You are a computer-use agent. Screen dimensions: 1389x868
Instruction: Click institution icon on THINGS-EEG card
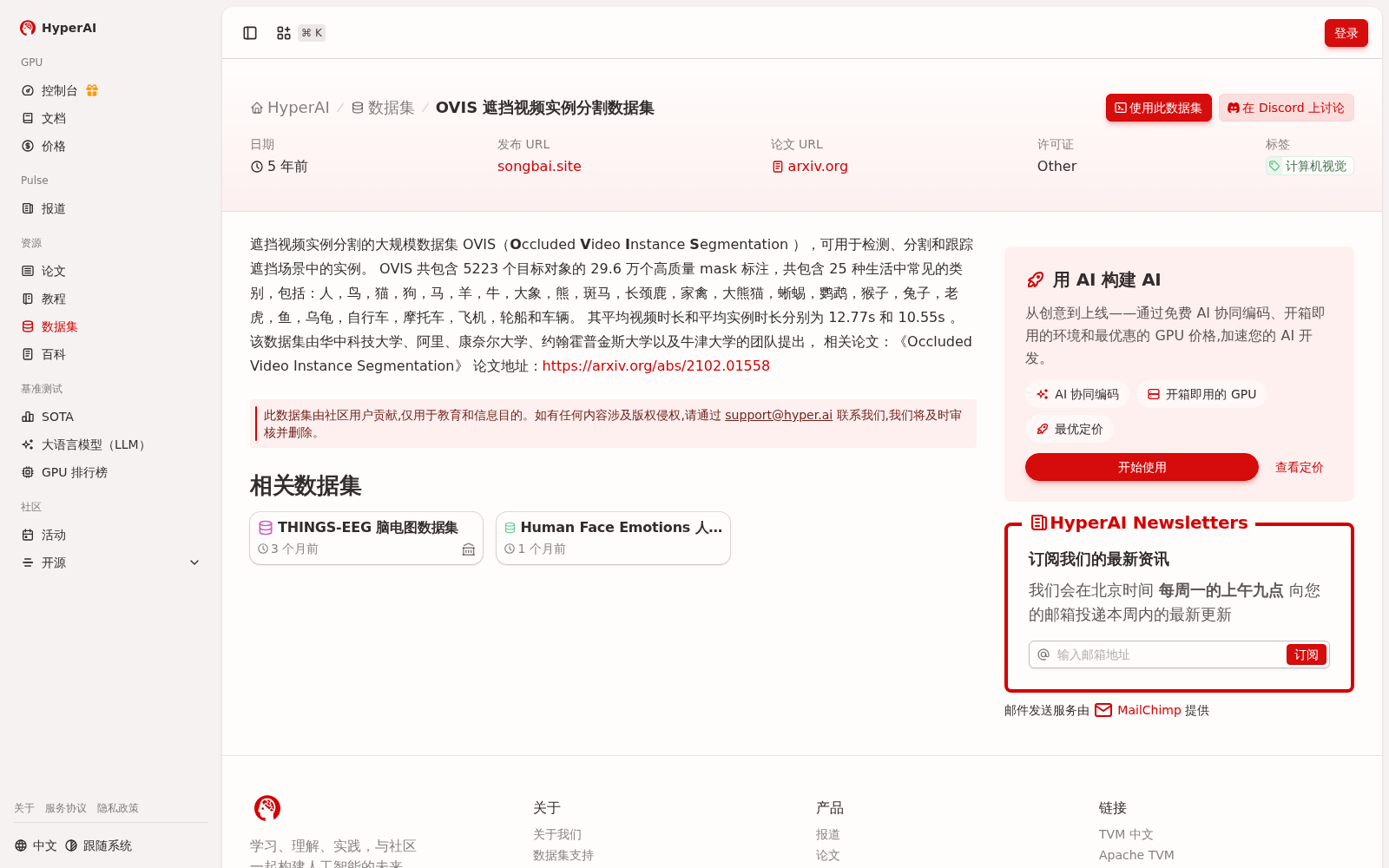coord(469,549)
